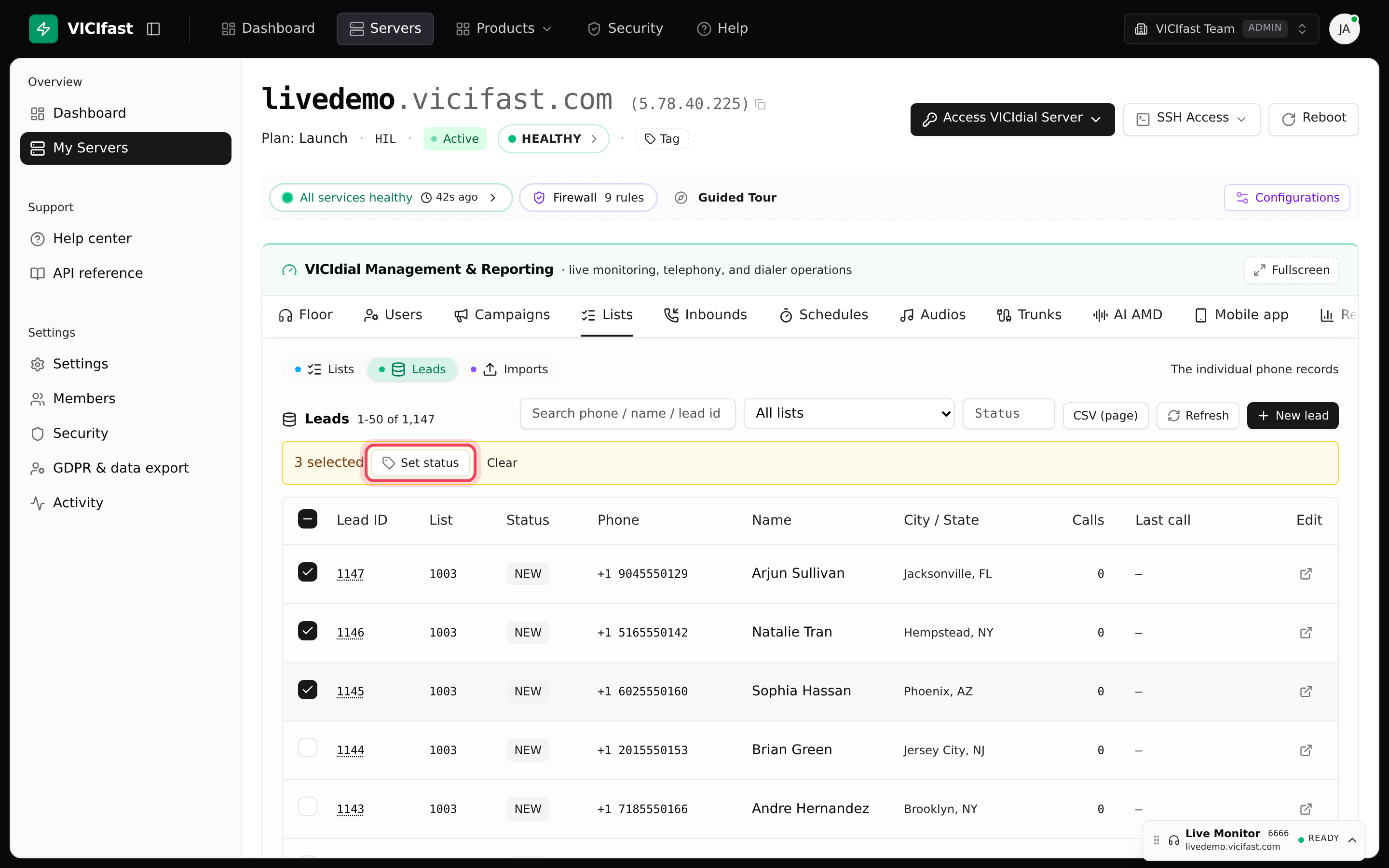Open Firewall 9 rules

tap(588, 198)
